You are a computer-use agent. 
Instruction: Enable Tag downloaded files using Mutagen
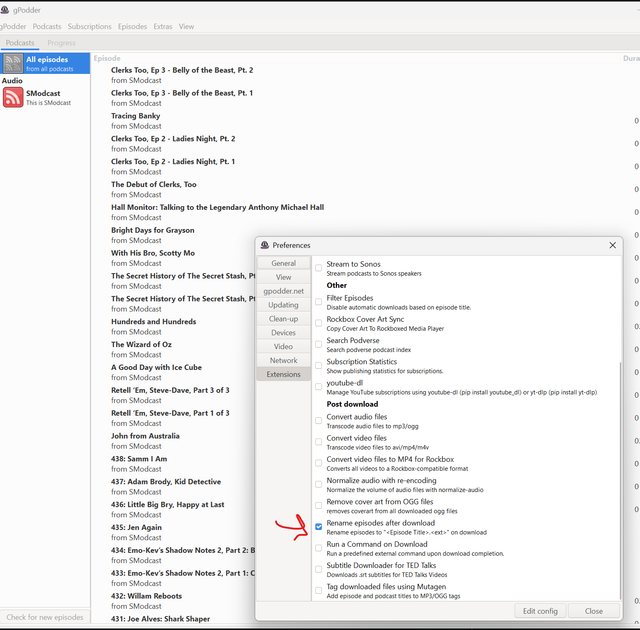(x=318, y=590)
